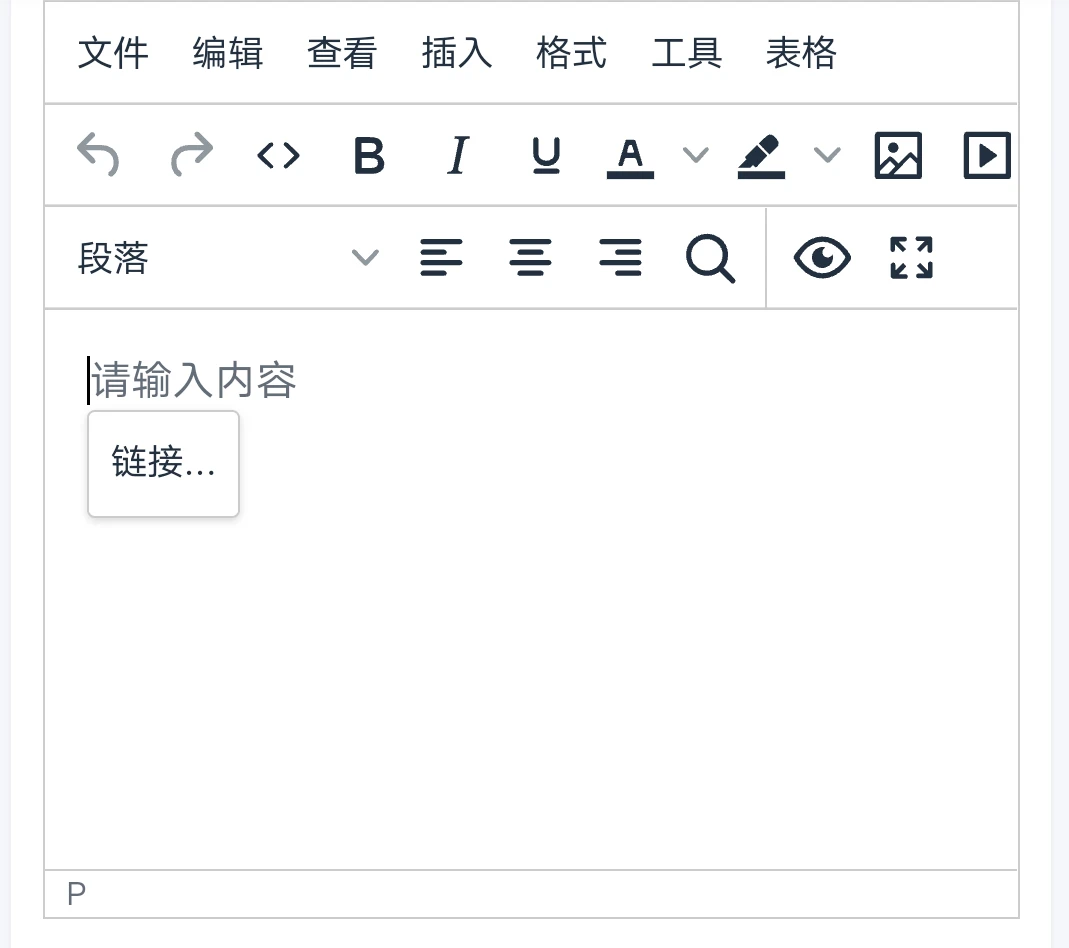Expand the text color dropdown arrow
This screenshot has width=1069, height=948.
click(x=695, y=155)
